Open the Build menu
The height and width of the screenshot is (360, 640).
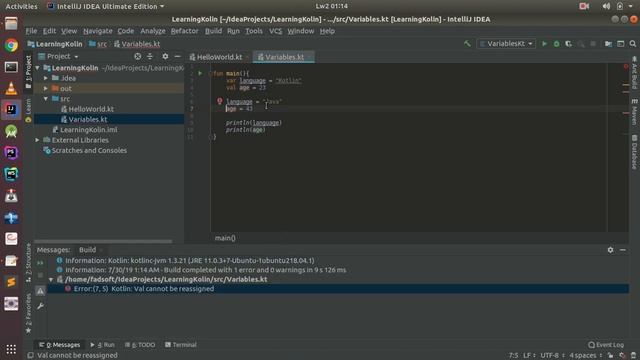(213, 31)
